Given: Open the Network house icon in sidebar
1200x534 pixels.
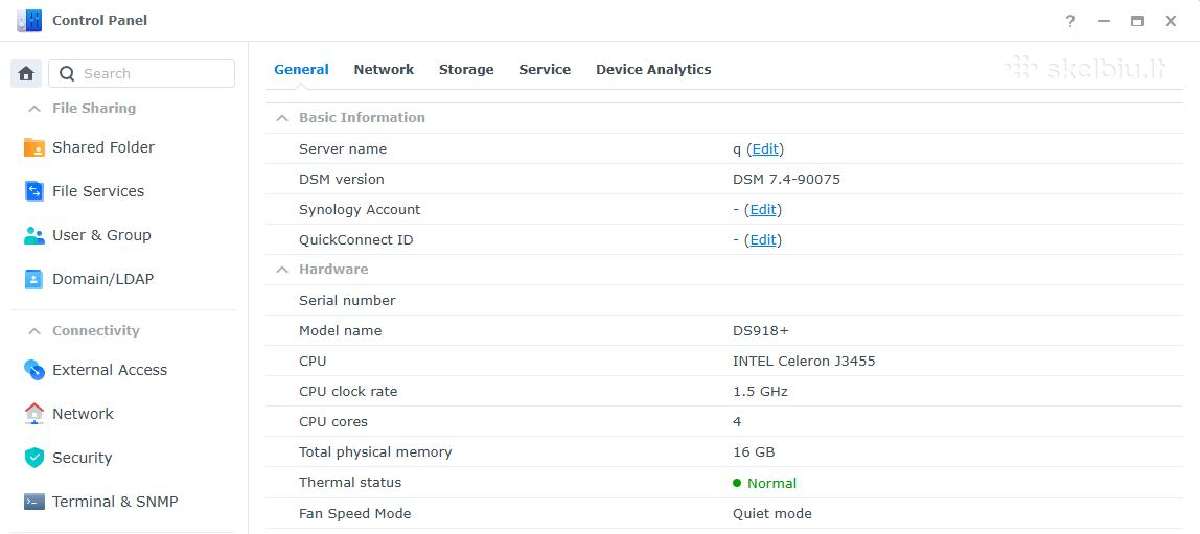Looking at the screenshot, I should point(34,413).
